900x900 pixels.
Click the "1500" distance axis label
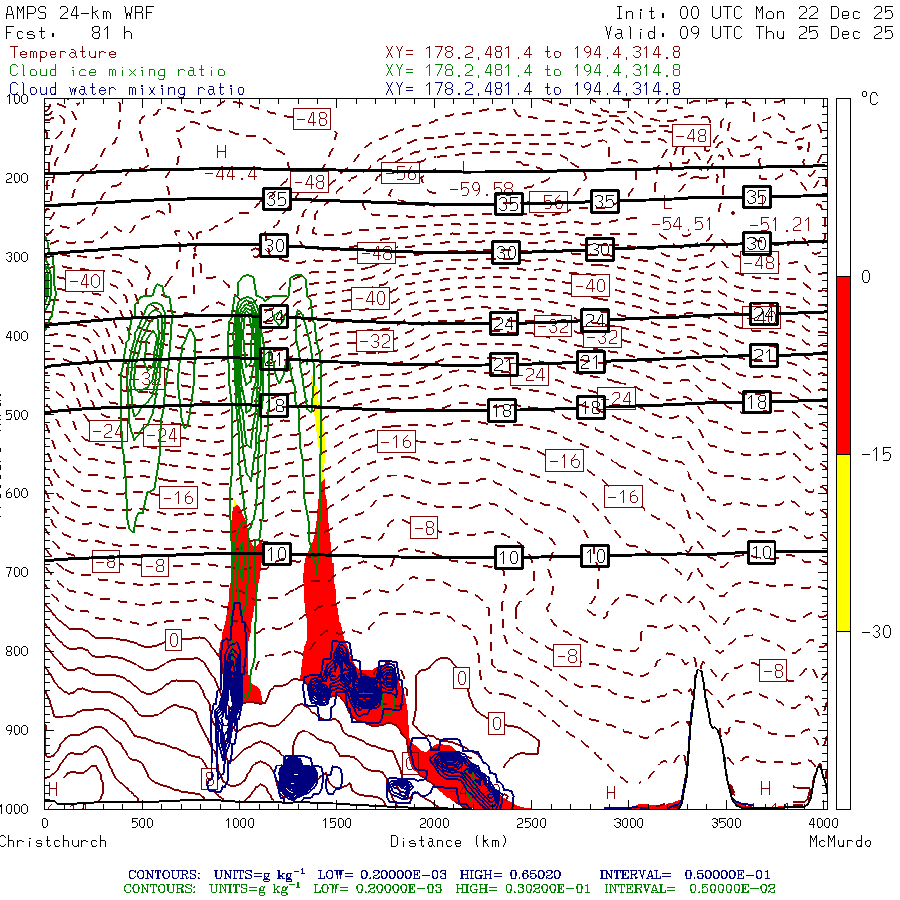coord(336,823)
